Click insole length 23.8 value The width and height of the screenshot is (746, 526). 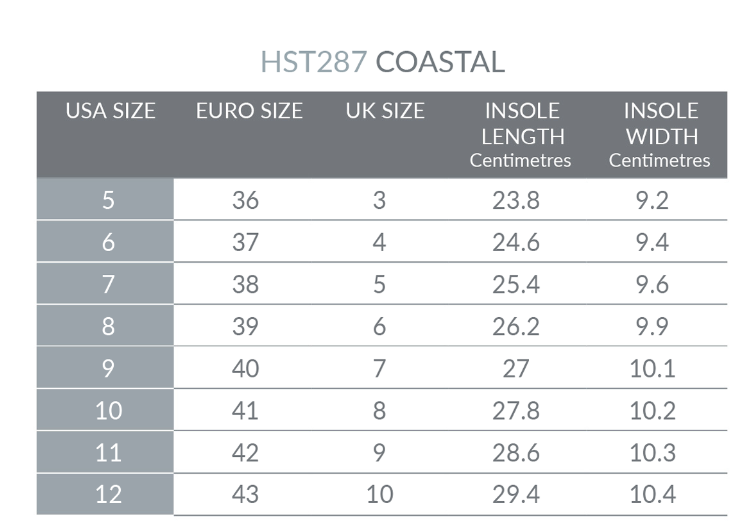(516, 200)
